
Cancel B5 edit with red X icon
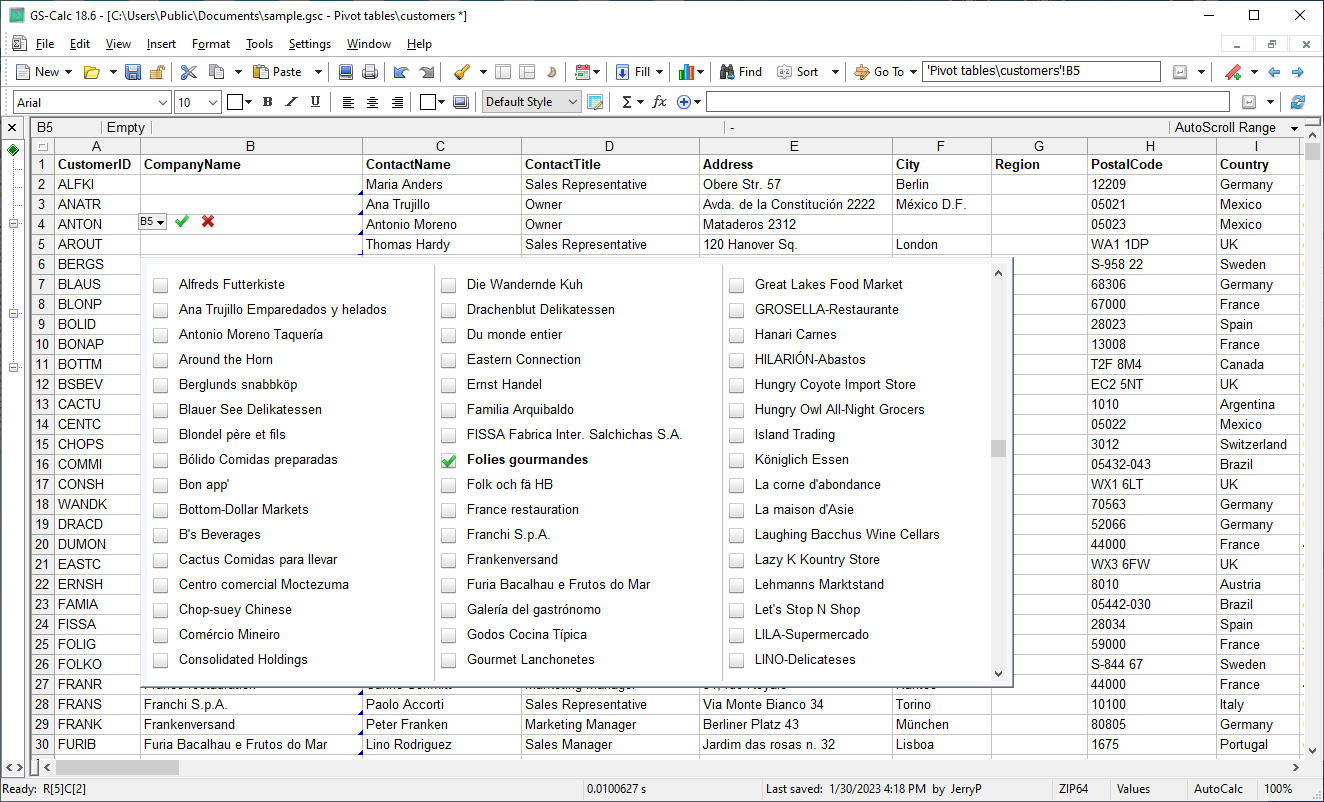coord(208,221)
